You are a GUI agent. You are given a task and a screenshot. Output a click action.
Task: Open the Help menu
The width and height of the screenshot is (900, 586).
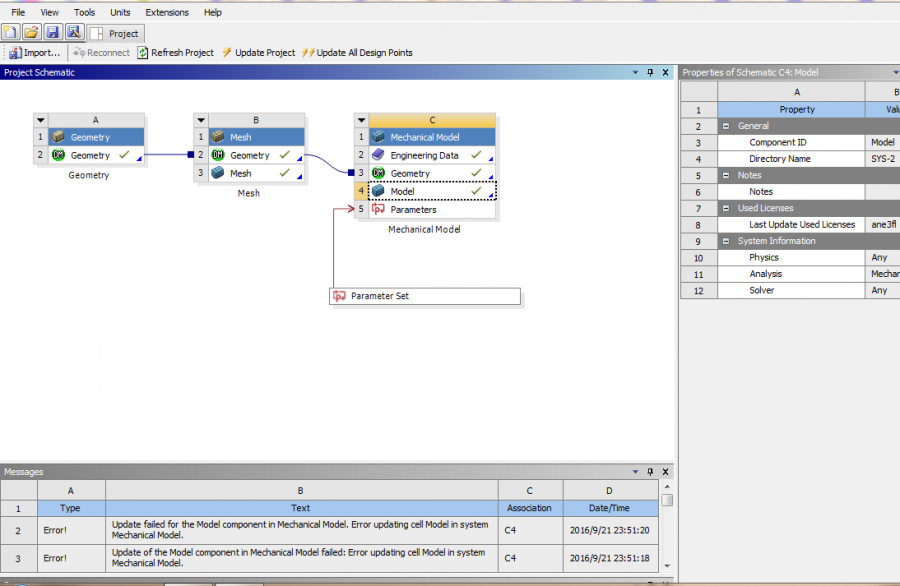click(x=212, y=12)
